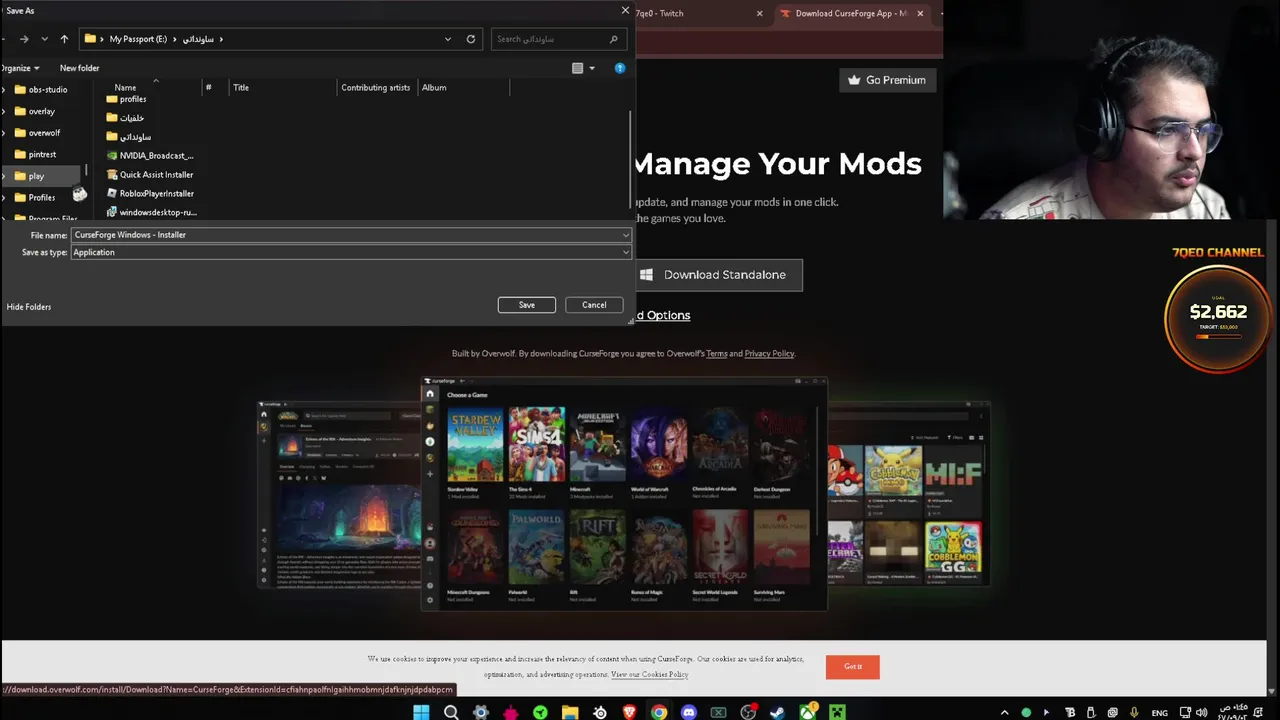
Task: Click the CurseForge app preview screenshot
Action: click(x=624, y=493)
